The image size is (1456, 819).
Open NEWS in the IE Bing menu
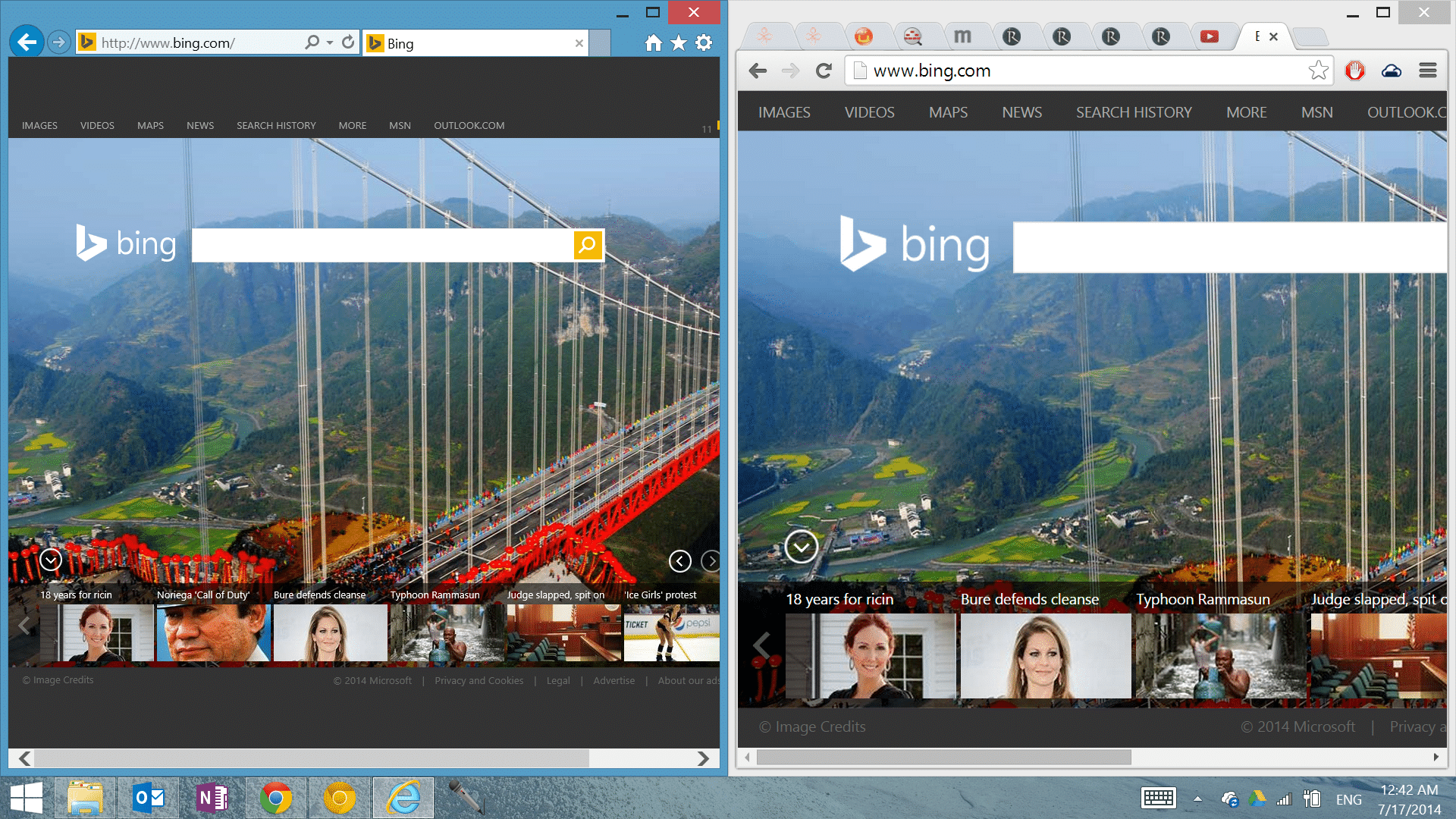200,126
